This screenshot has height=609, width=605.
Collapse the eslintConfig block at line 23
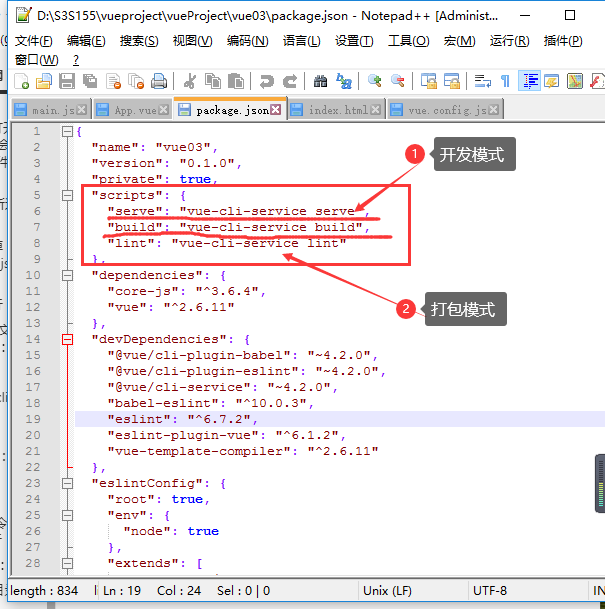pyautogui.click(x=68, y=484)
